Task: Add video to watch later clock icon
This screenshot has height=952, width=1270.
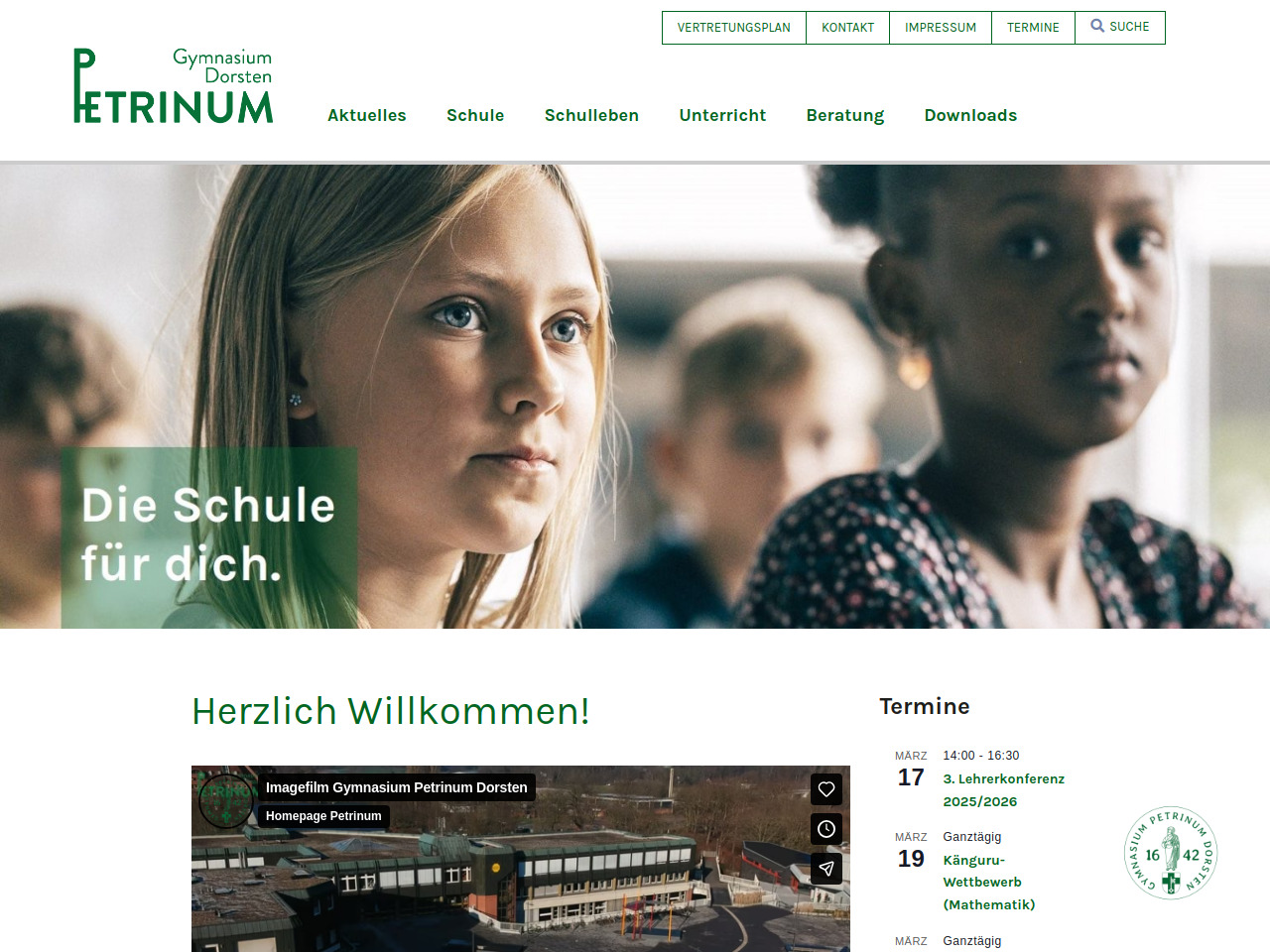Action: pyautogui.click(x=826, y=829)
